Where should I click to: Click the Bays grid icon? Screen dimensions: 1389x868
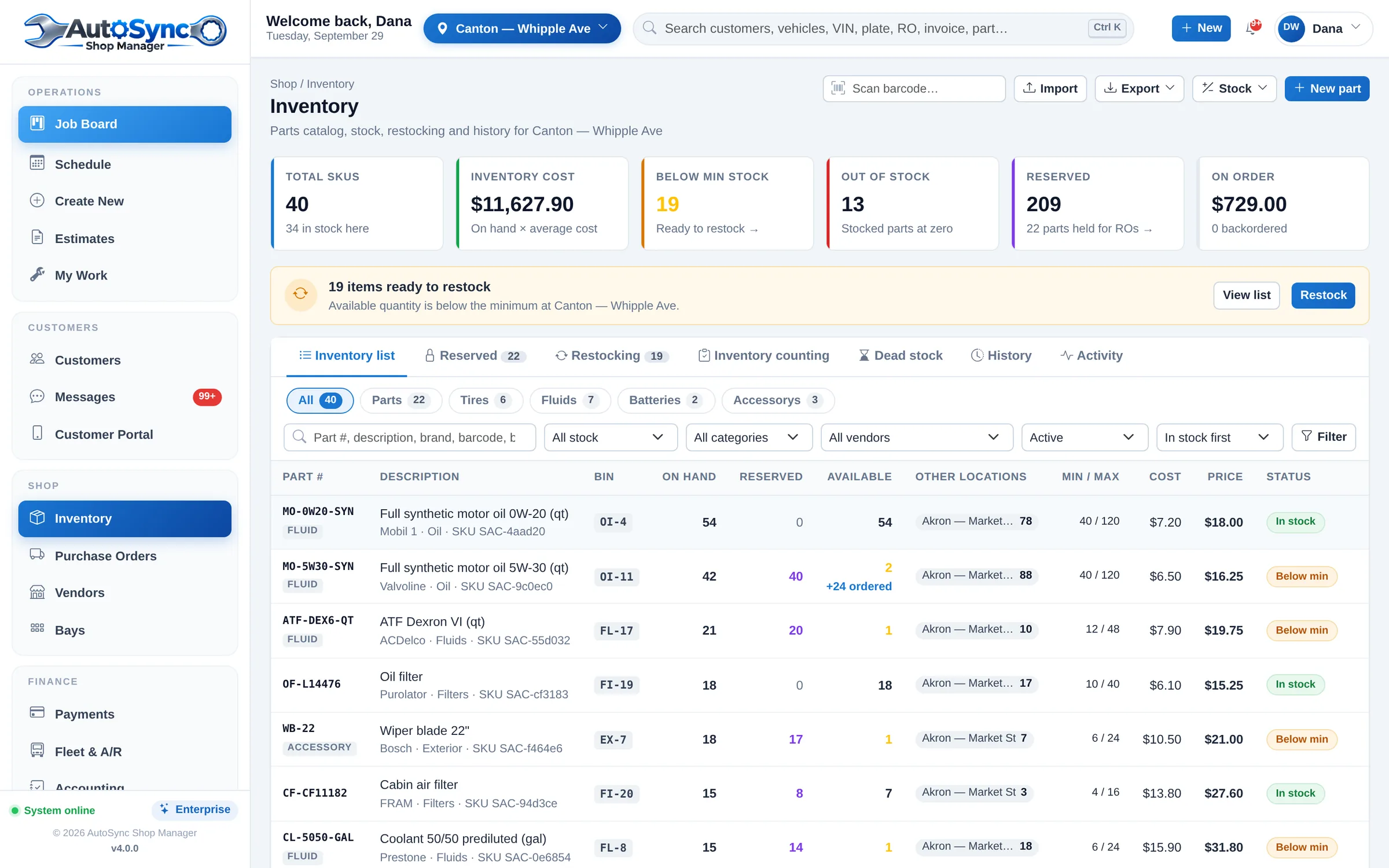(37, 628)
